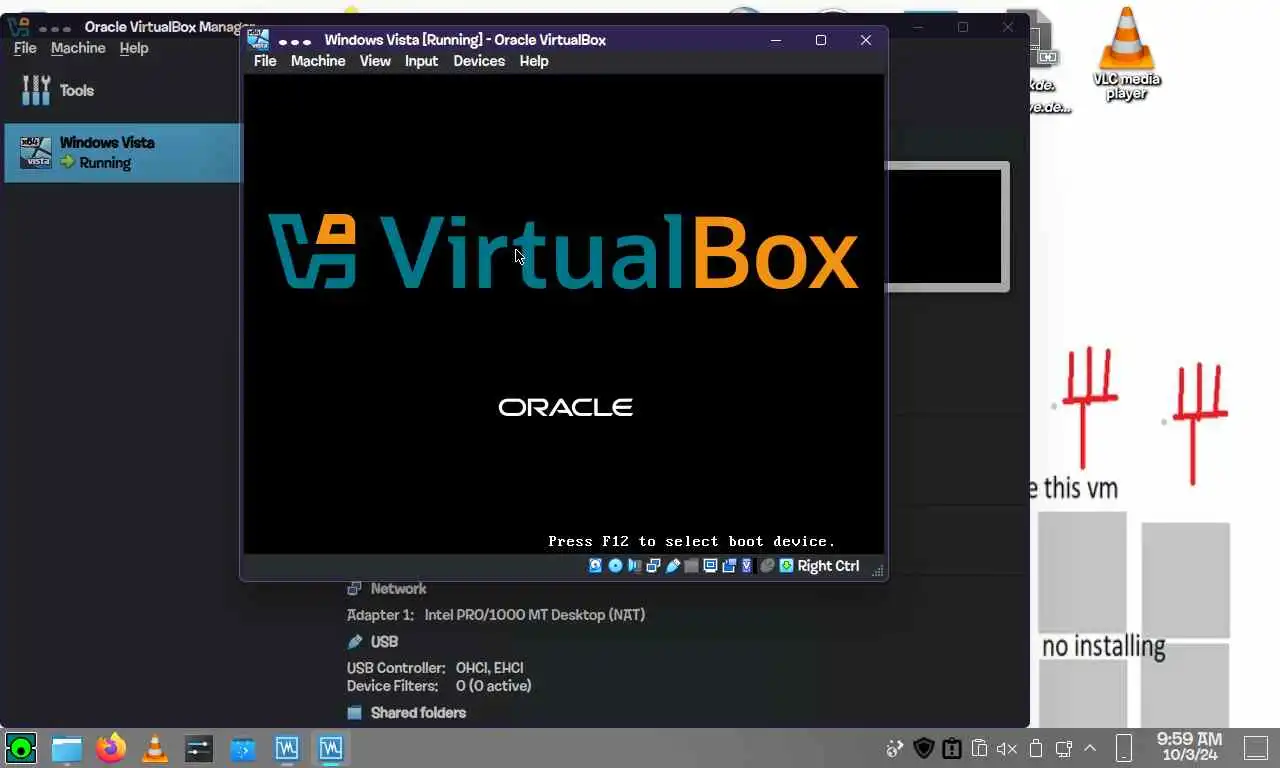The width and height of the screenshot is (1280, 768).
Task: Click the green-arrow keyboard capture icon beside Right Ctrl
Action: (x=787, y=566)
